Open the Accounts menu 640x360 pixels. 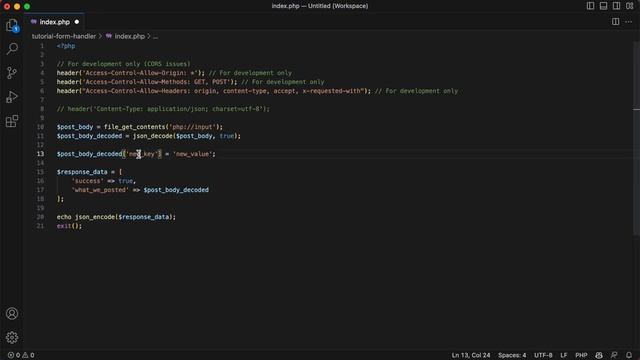[12, 313]
